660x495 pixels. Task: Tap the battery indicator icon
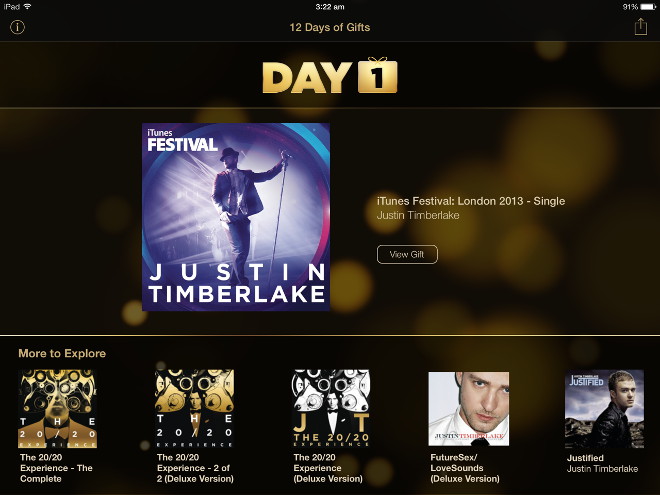pos(648,7)
